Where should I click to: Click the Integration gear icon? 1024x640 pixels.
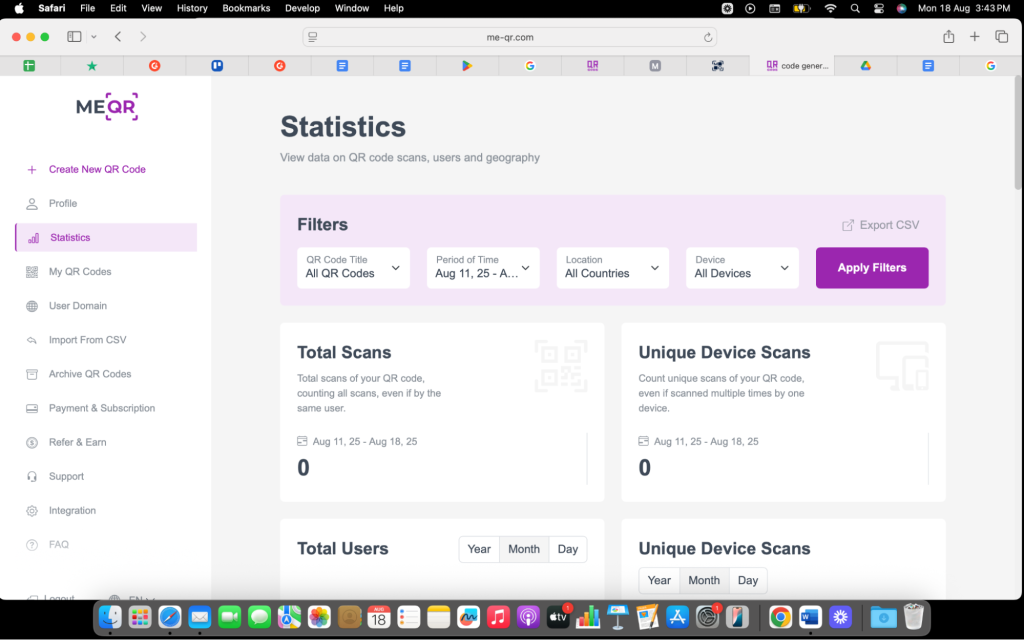[32, 511]
